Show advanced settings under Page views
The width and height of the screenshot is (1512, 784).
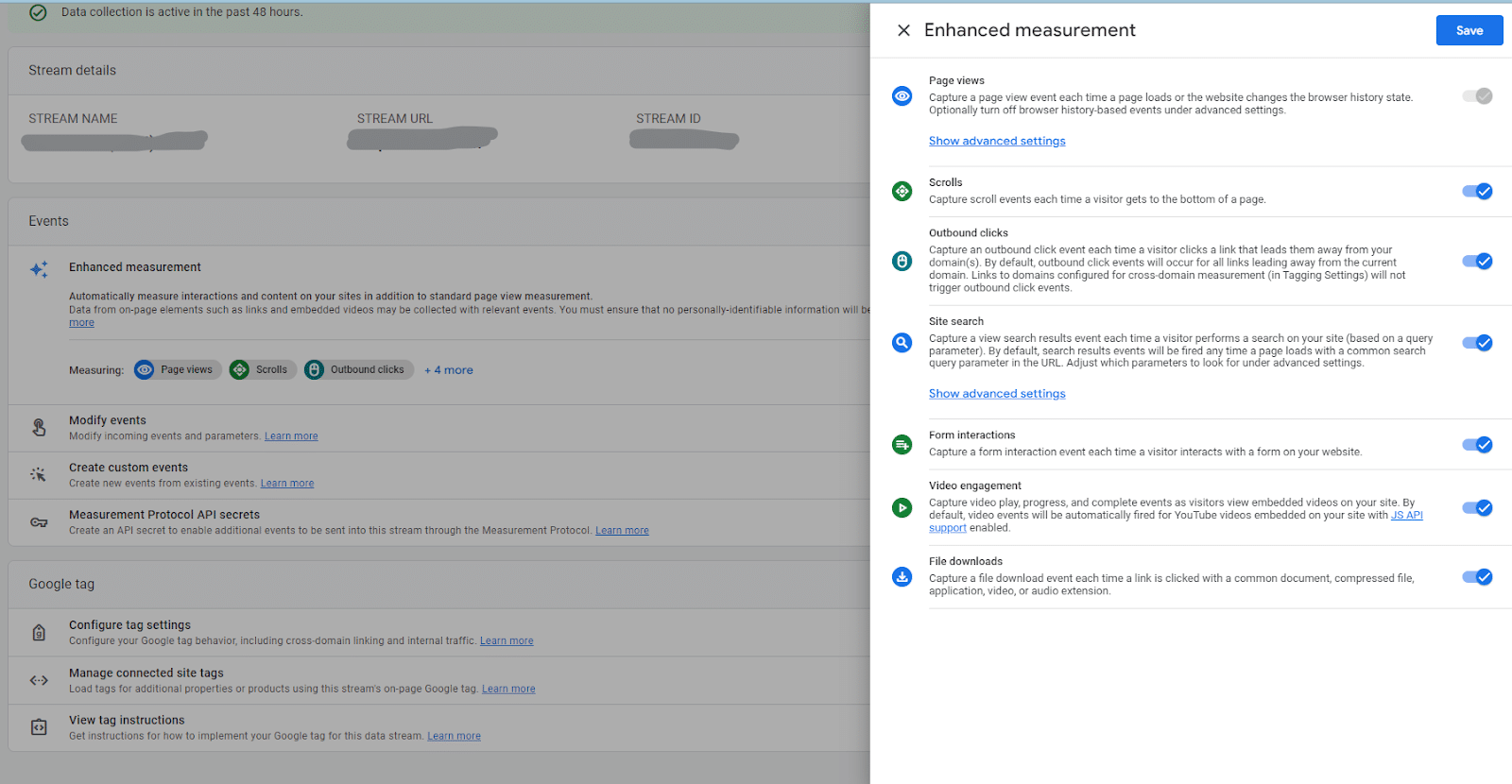point(996,141)
